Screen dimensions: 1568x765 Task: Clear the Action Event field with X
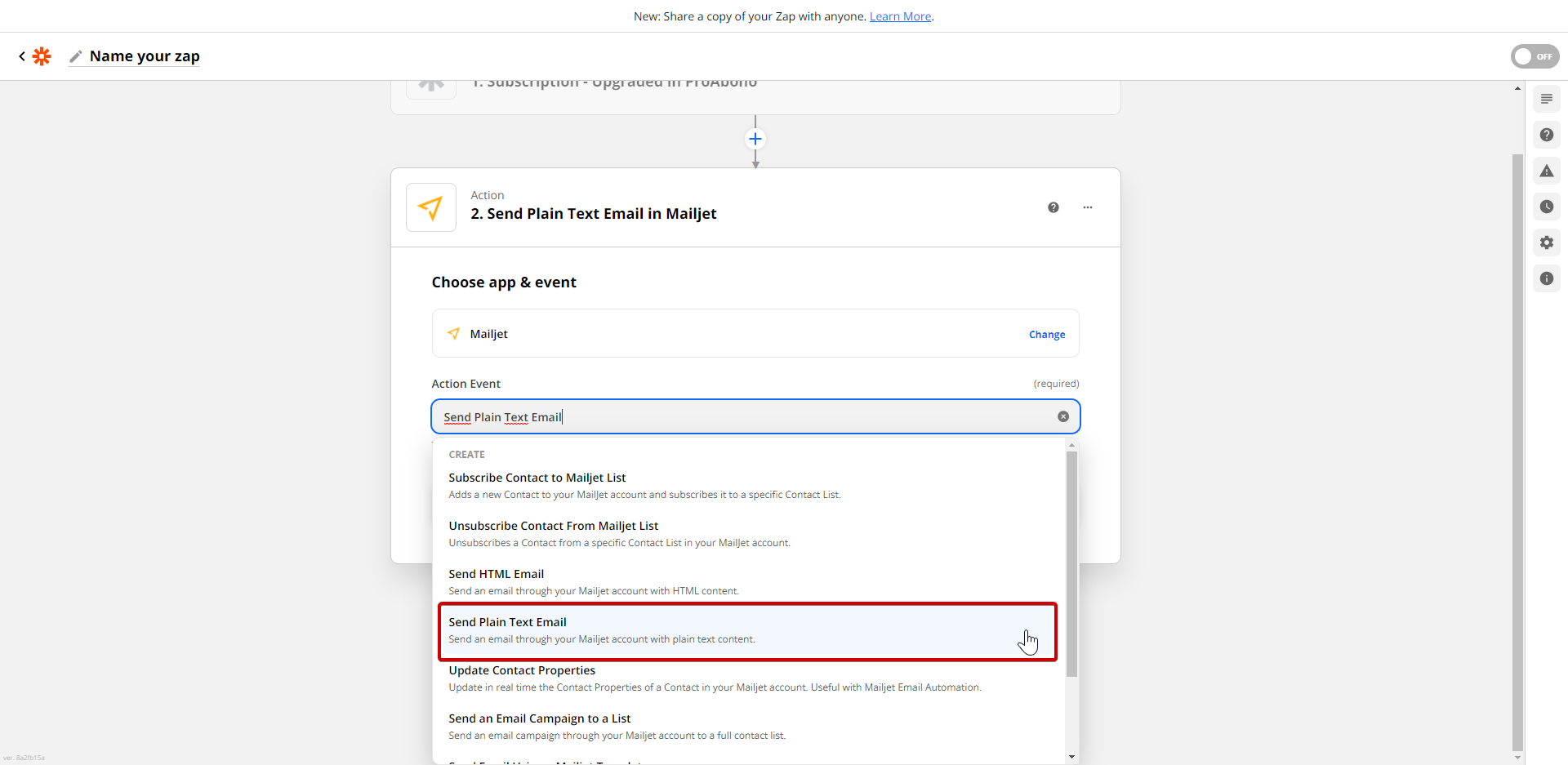1063,416
